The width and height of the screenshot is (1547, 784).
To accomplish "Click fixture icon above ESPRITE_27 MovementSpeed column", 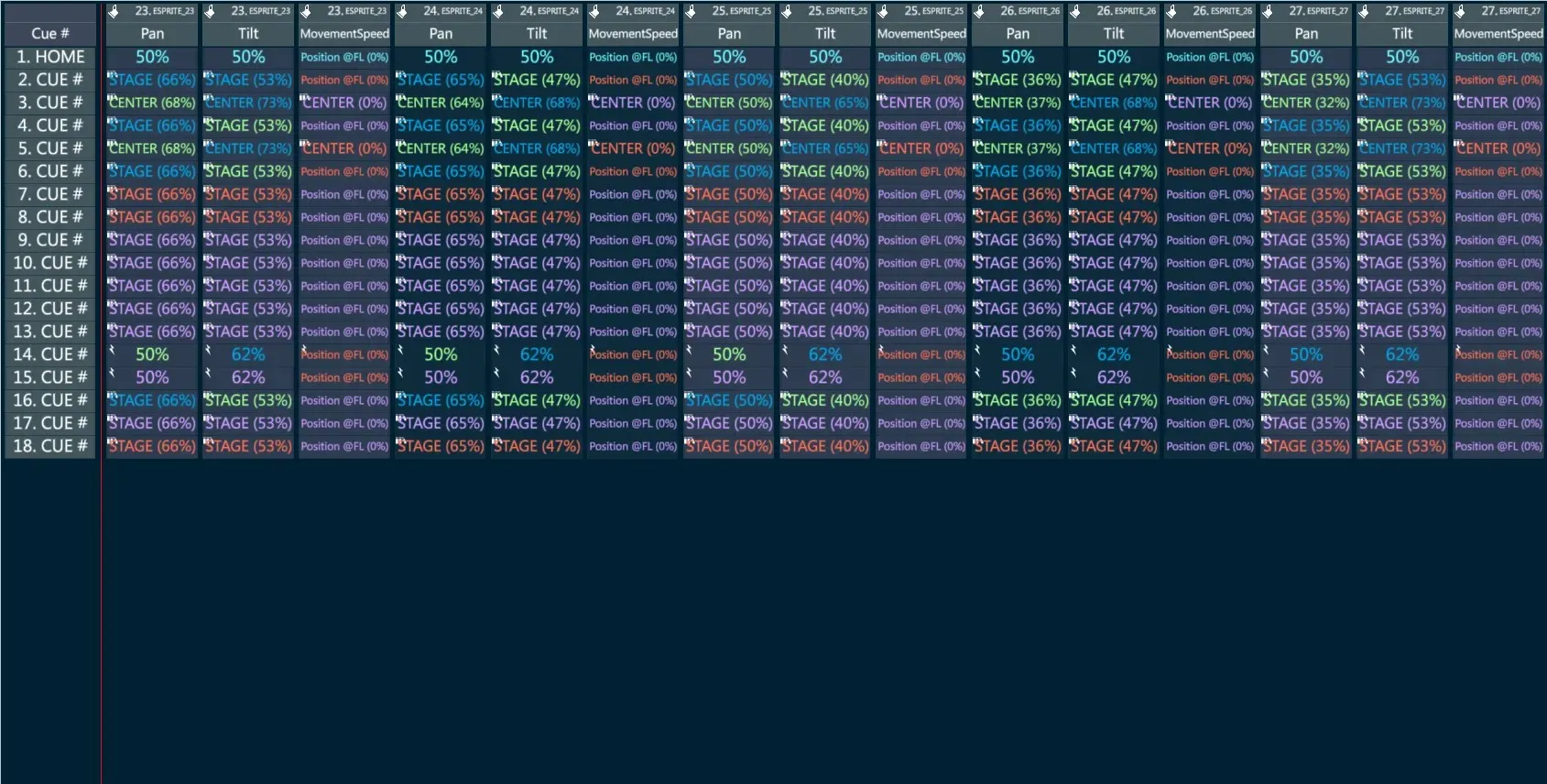I will [1460, 12].
